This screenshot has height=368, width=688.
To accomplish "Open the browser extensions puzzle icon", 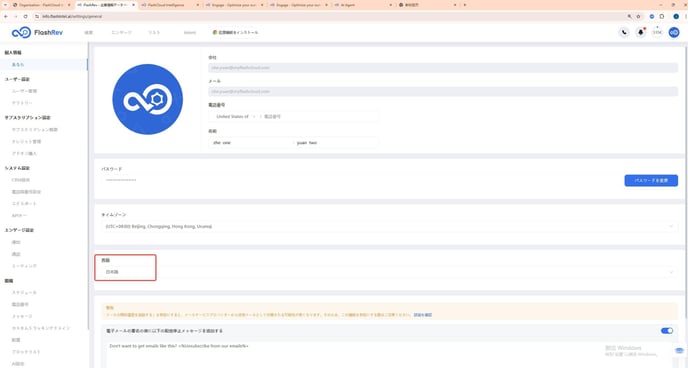I will pos(662,16).
